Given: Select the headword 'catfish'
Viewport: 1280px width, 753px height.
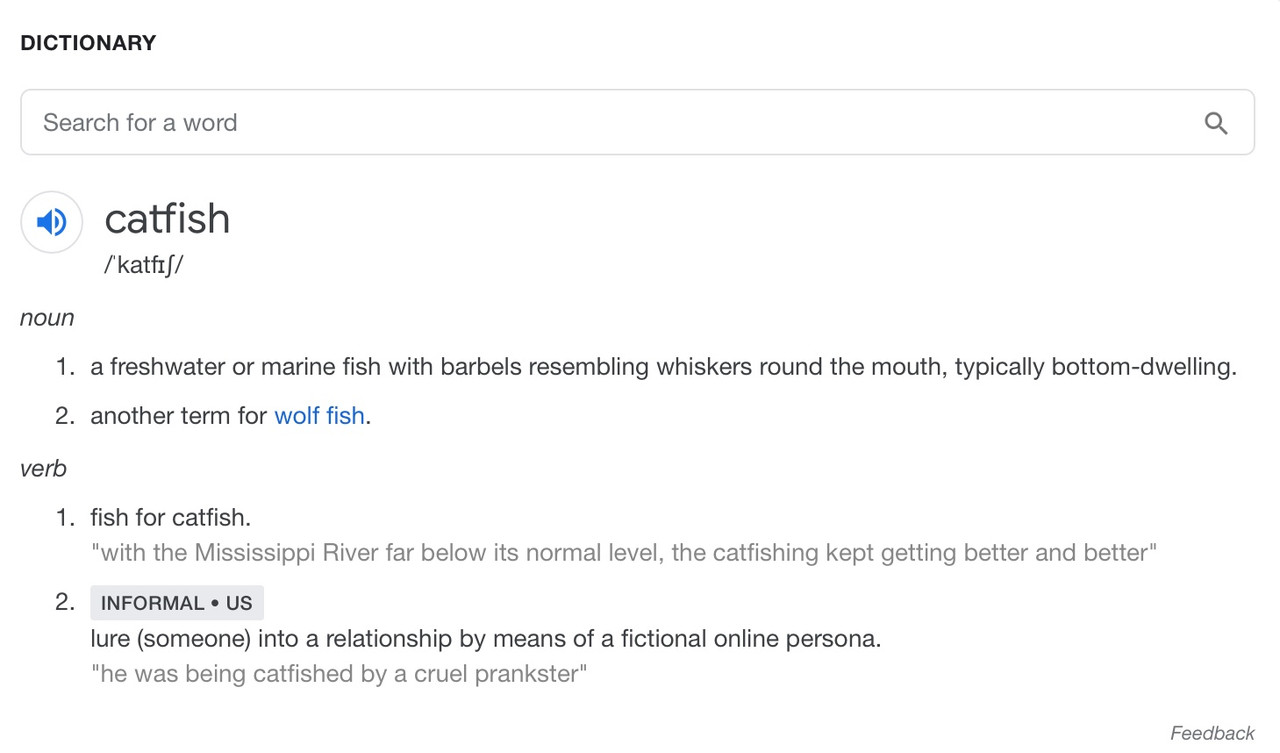Looking at the screenshot, I should coord(167,219).
